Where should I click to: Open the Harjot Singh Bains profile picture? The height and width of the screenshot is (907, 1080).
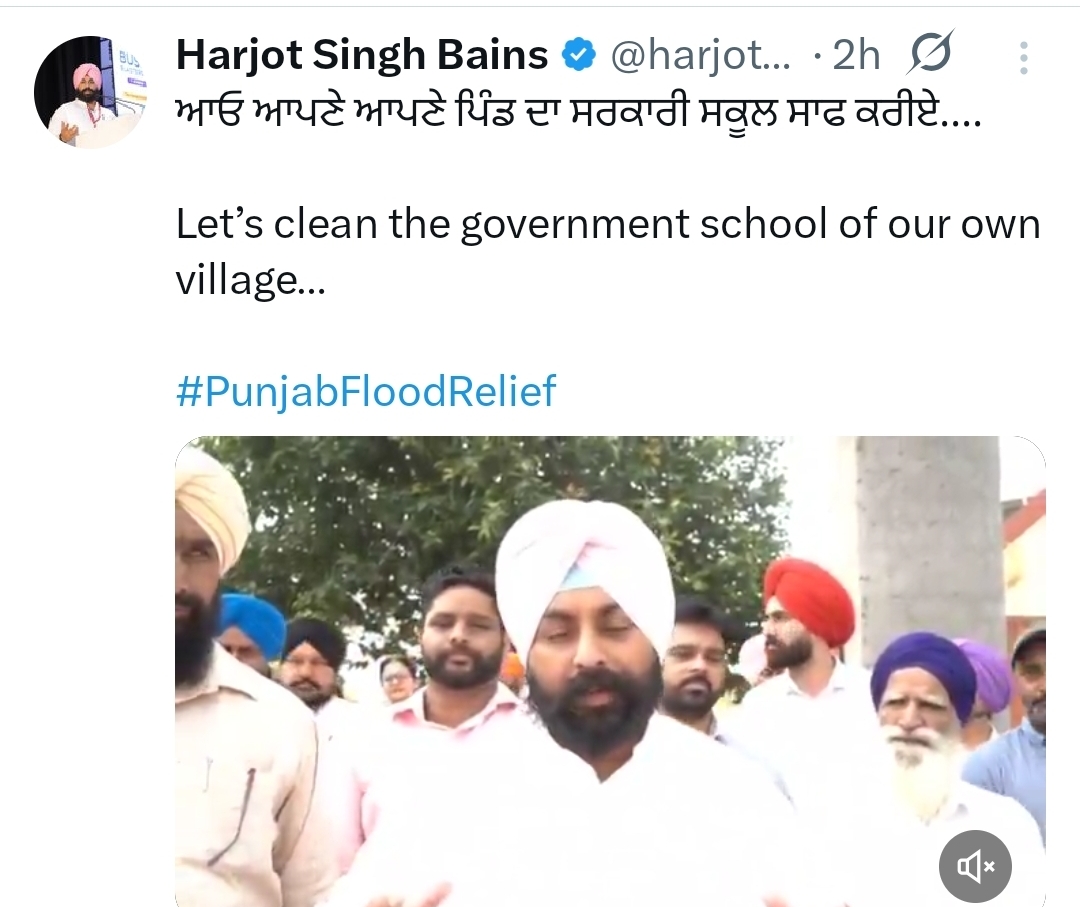pyautogui.click(x=90, y=92)
